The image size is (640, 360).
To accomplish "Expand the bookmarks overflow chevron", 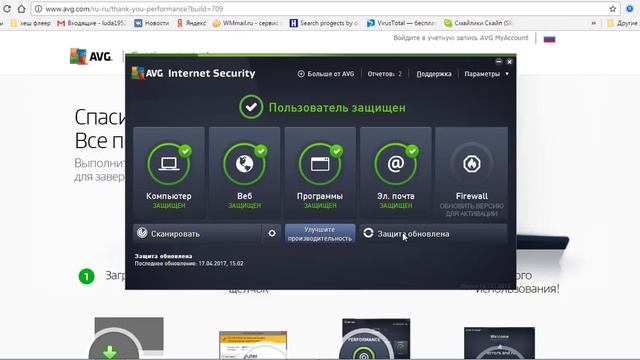I will 593,23.
